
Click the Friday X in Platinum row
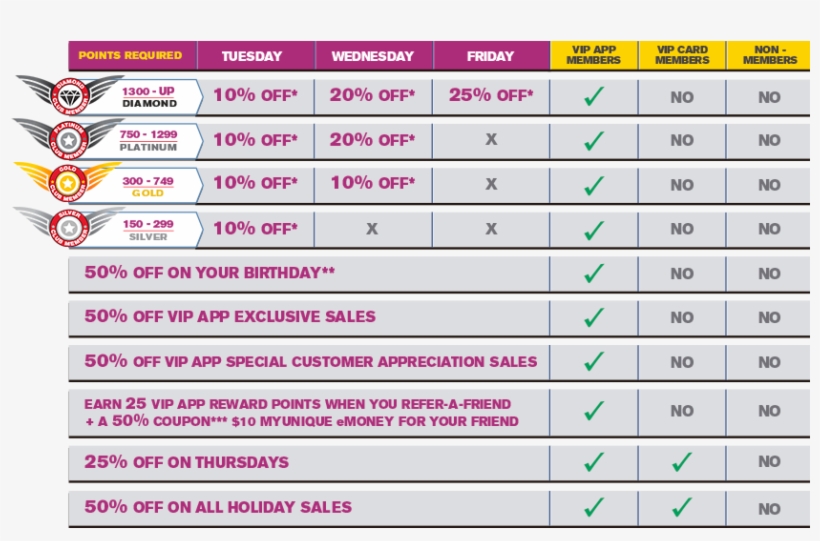(x=491, y=140)
